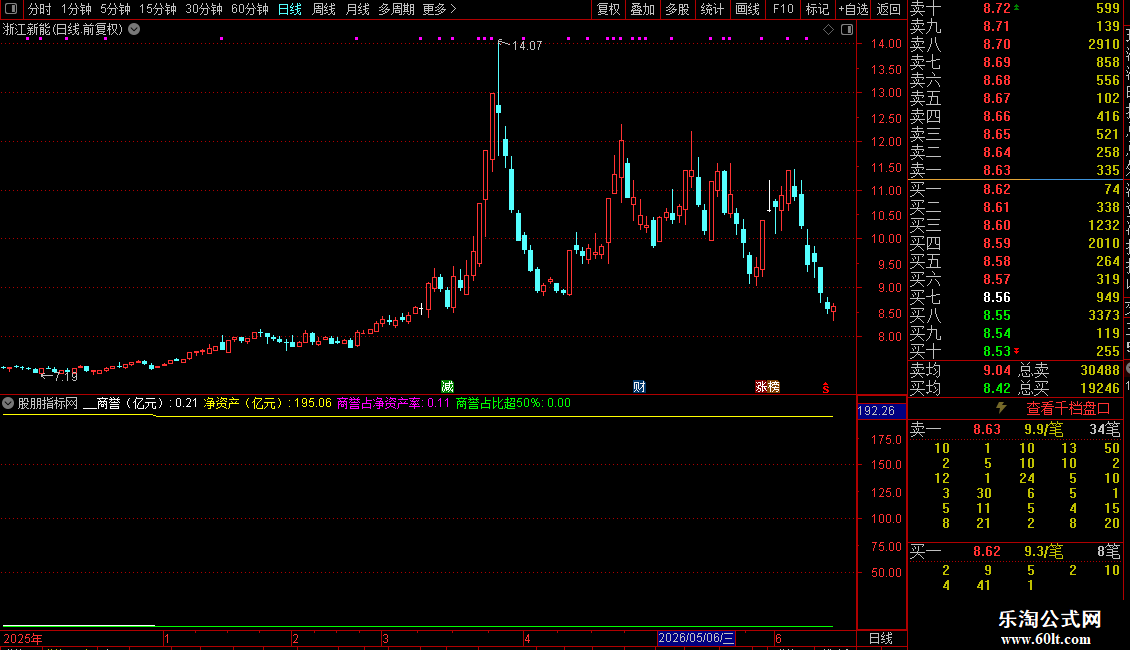The width and height of the screenshot is (1130, 650).
Task: Select the 卖一 8.63 ask row
Action: point(1015,170)
